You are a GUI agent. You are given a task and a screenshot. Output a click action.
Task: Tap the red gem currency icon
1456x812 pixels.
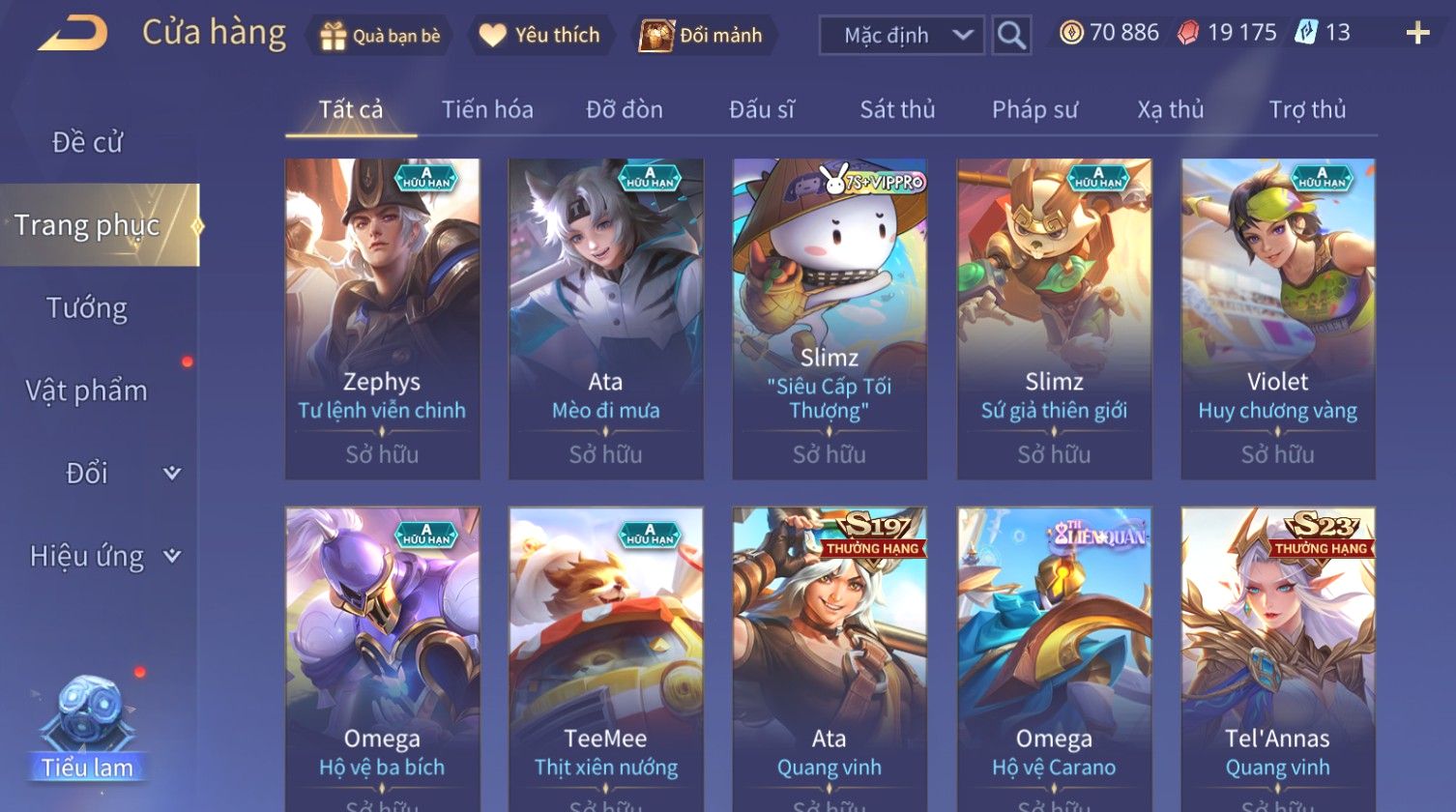1188,33
